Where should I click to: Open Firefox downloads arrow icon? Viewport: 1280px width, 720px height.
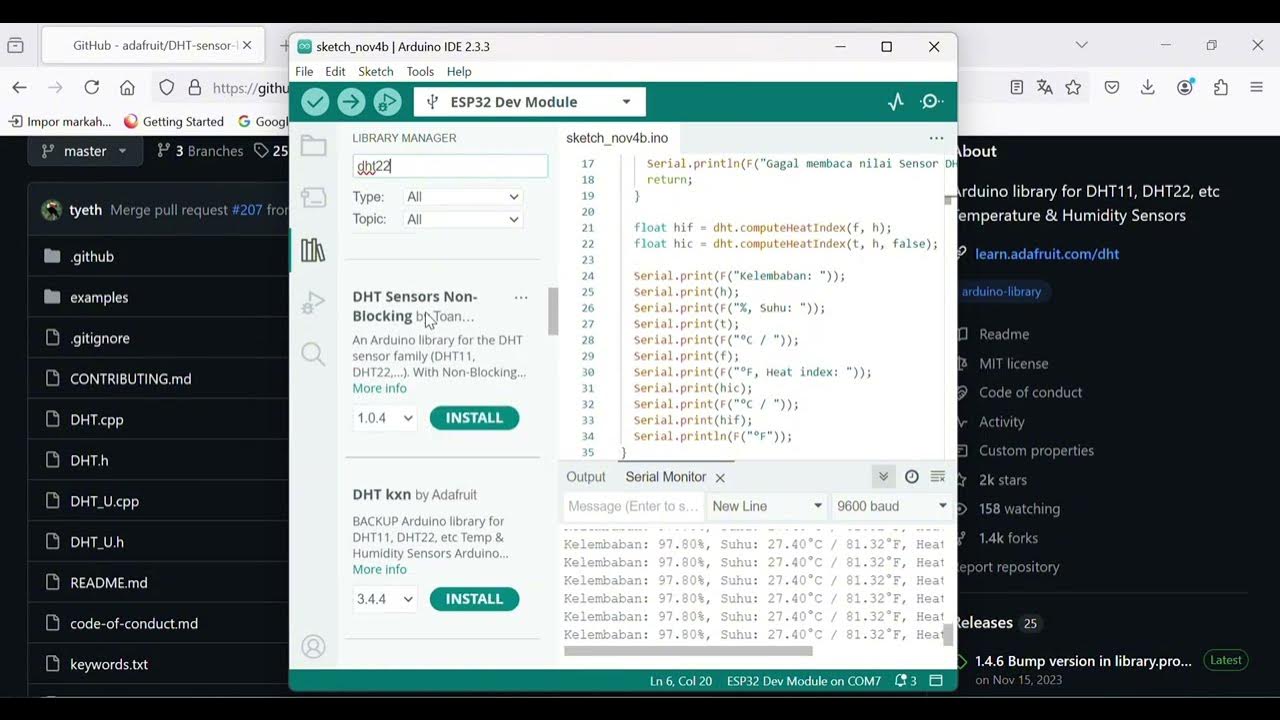click(x=1148, y=88)
